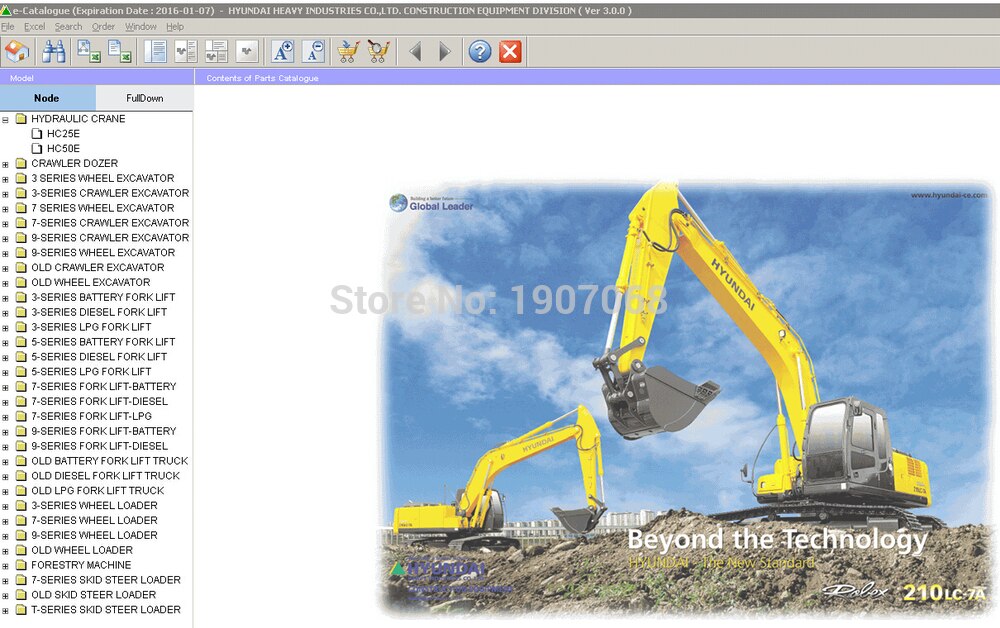1000x628 pixels.
Task: Go forward with the right arrow icon
Action: (445, 52)
